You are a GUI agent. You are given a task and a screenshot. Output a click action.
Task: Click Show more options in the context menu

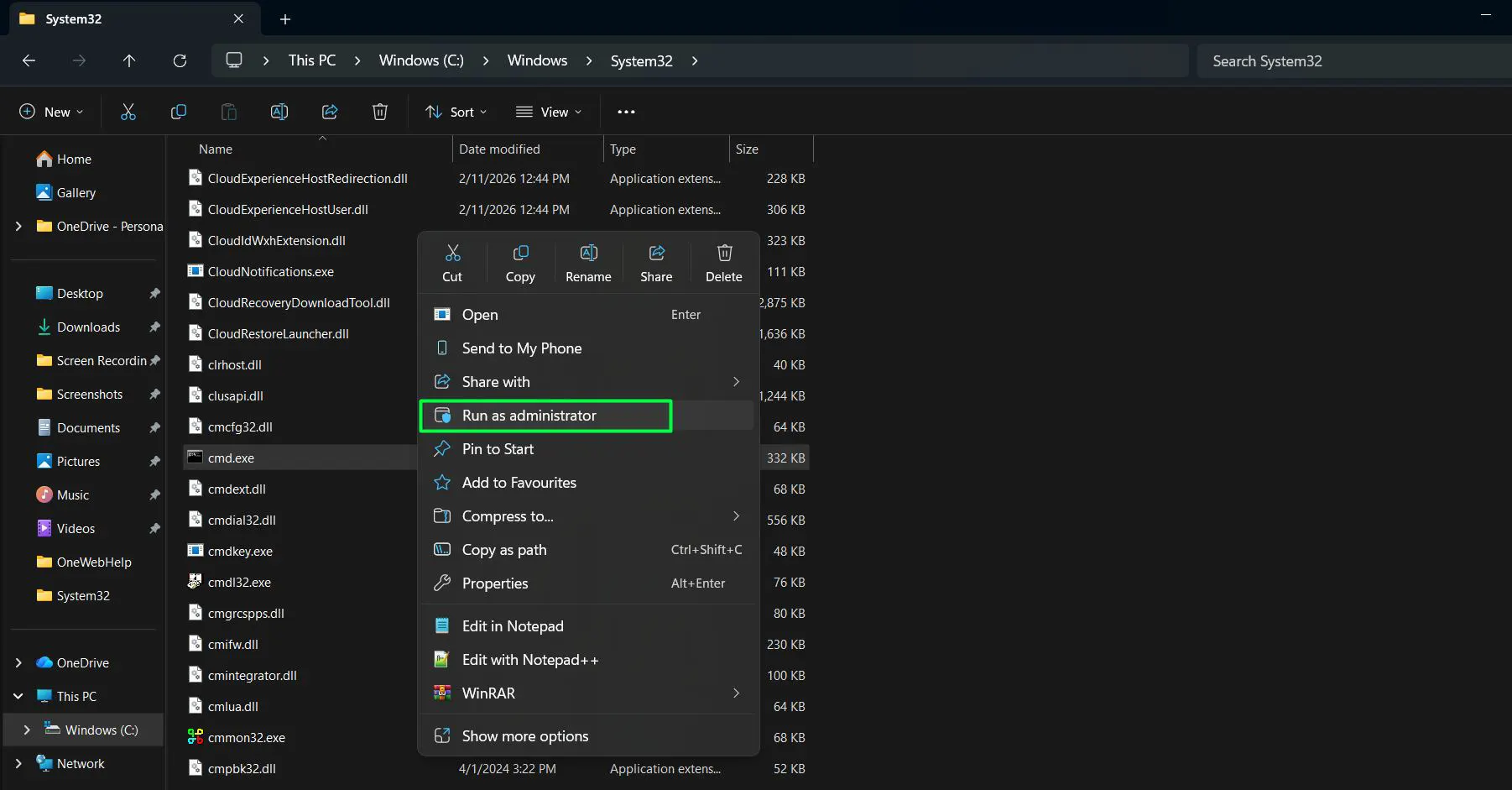(x=526, y=736)
